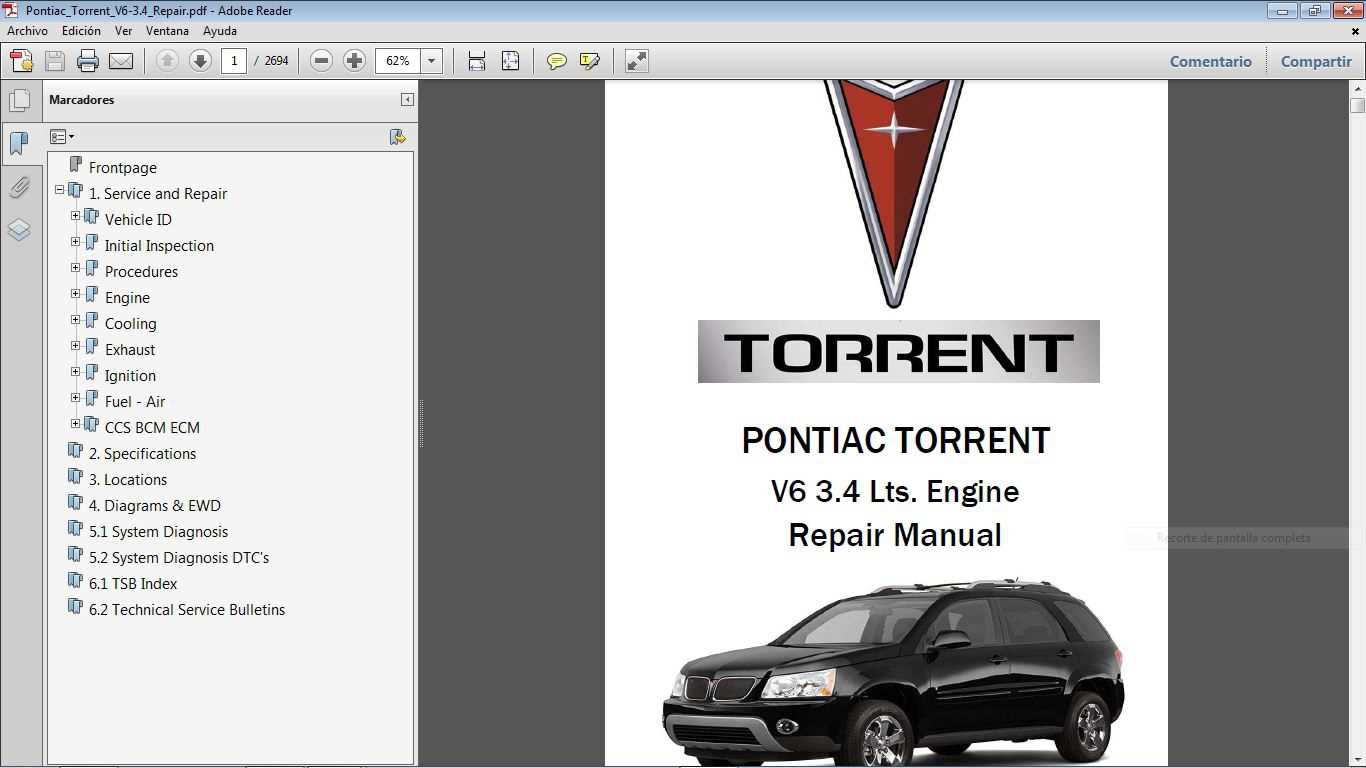Open the Ventana menu

coord(167,31)
